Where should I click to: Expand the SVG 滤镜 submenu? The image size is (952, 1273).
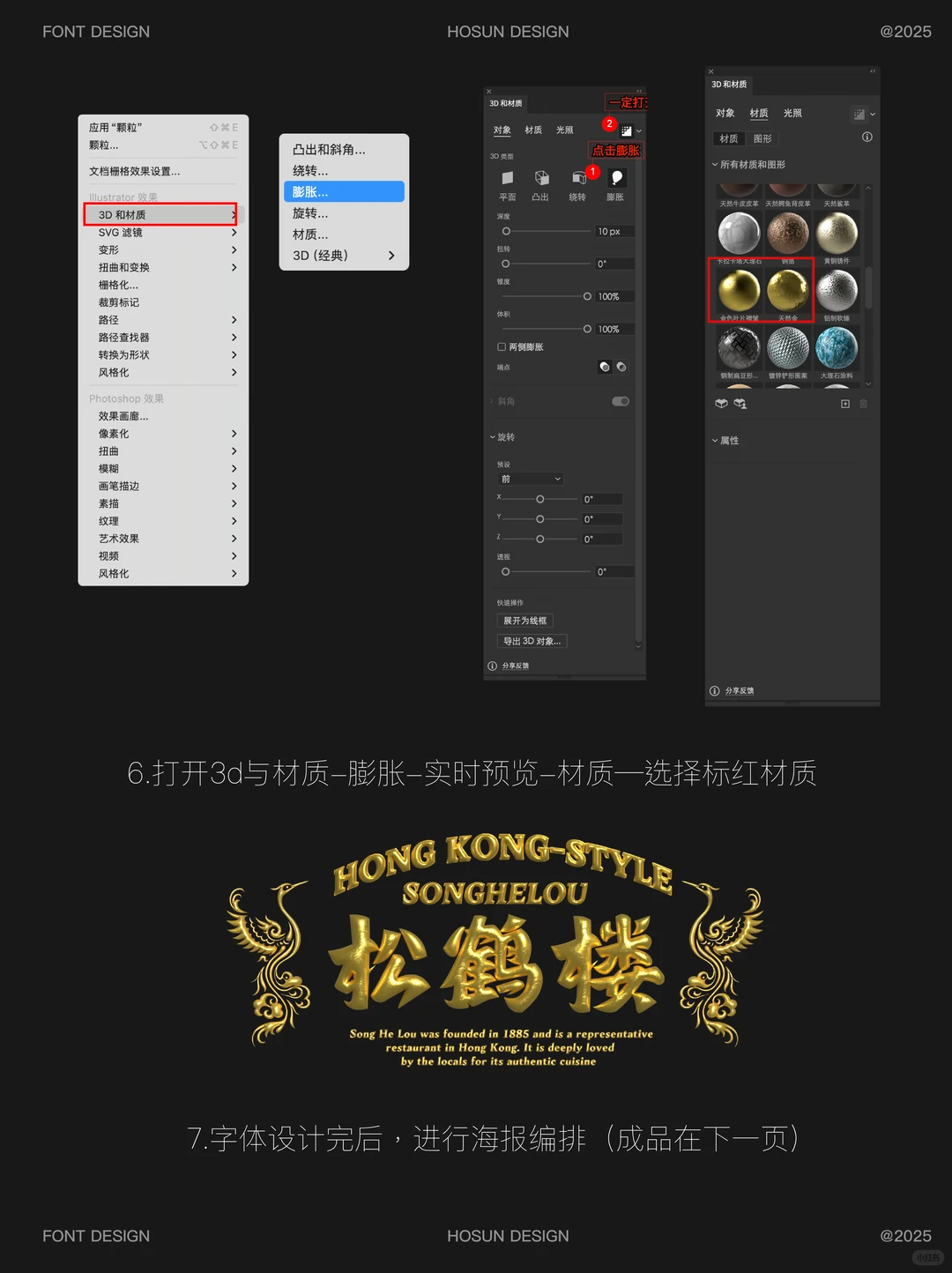point(167,233)
